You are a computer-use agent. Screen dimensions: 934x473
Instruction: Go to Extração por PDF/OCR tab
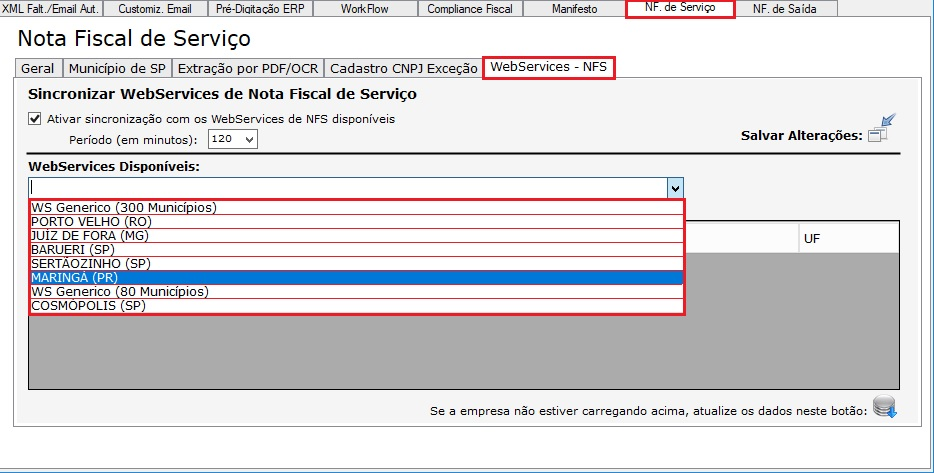pyautogui.click(x=248, y=69)
